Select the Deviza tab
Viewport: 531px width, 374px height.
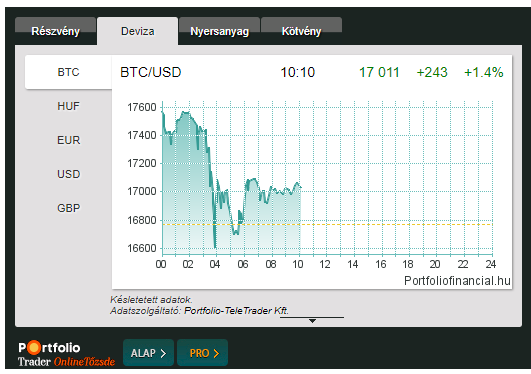click(x=137, y=31)
